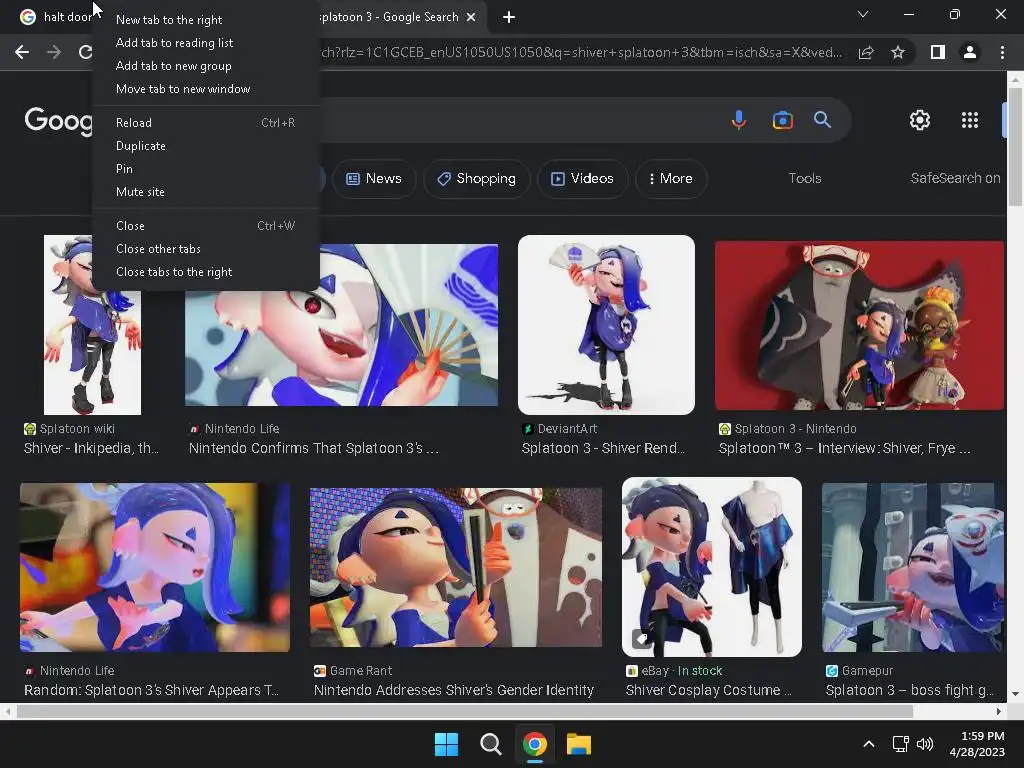Show hidden system tray icons
The image size is (1024, 768).
pyautogui.click(x=869, y=744)
